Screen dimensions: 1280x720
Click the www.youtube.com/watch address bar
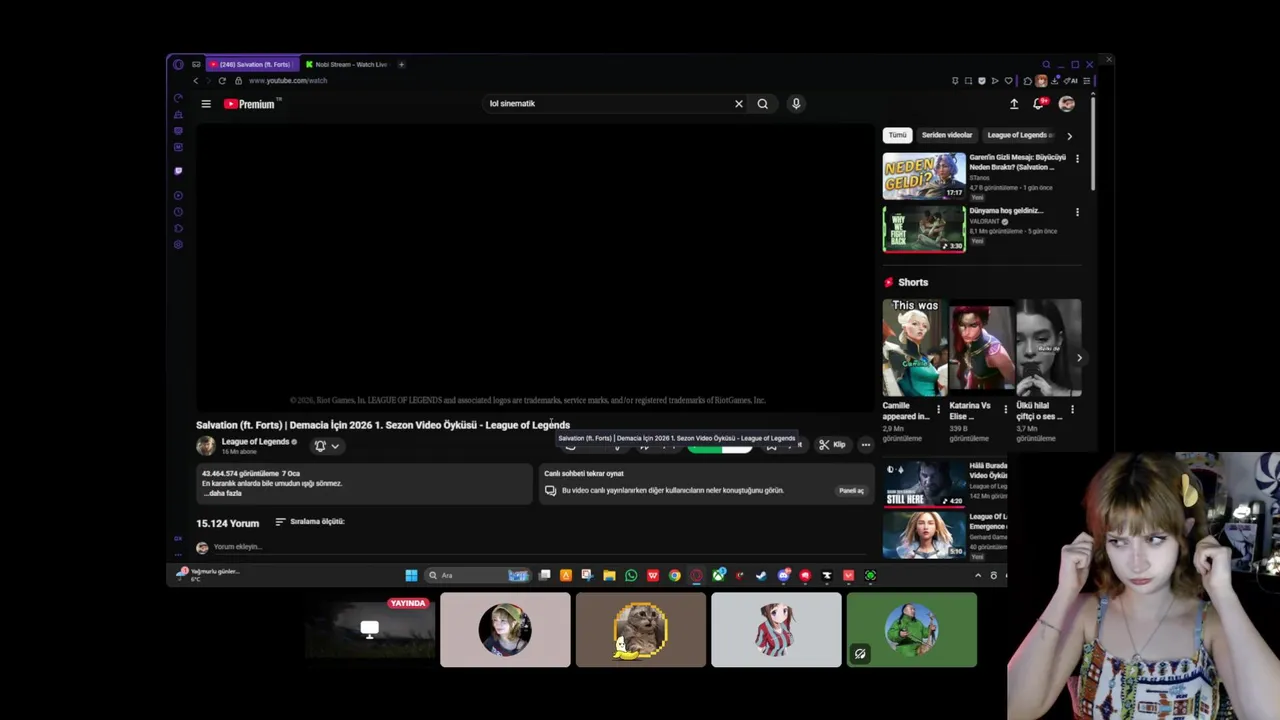pyautogui.click(x=288, y=81)
